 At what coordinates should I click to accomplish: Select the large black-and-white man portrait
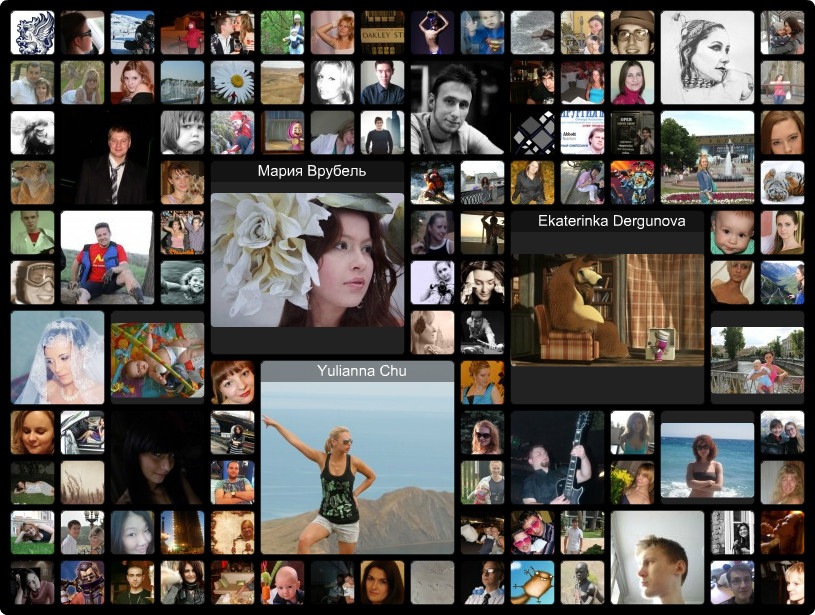[457, 108]
